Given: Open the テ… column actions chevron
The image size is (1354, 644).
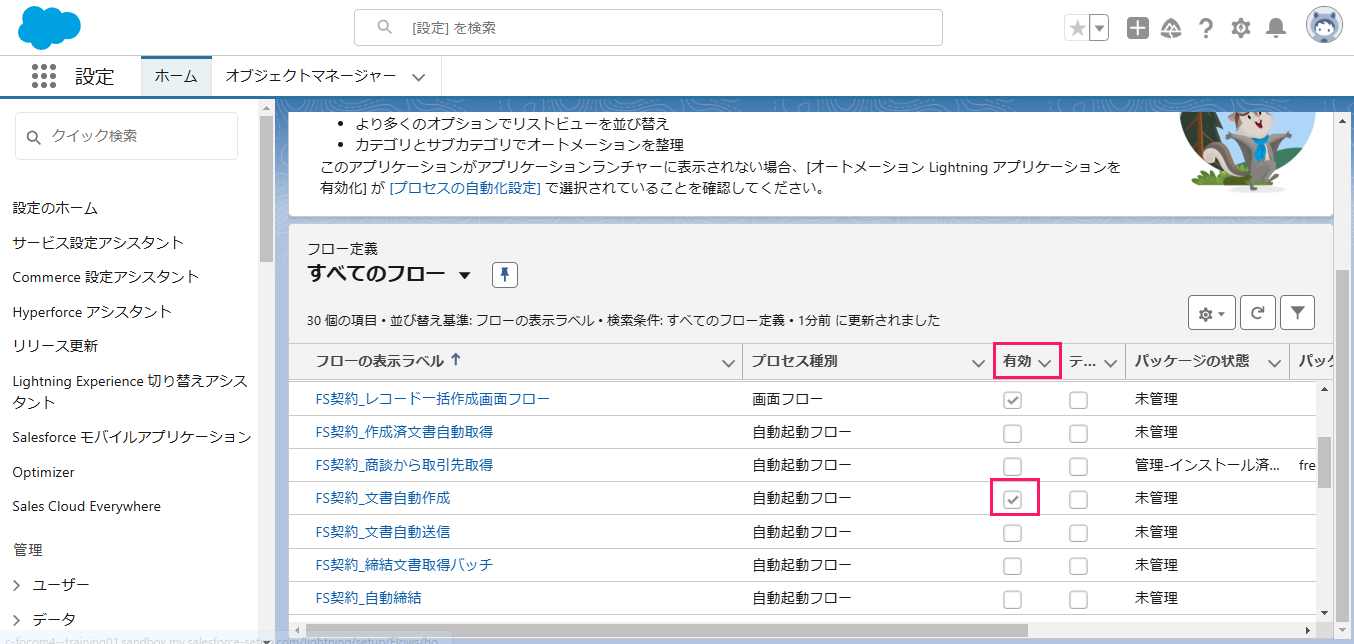Looking at the screenshot, I should pyautogui.click(x=1111, y=363).
